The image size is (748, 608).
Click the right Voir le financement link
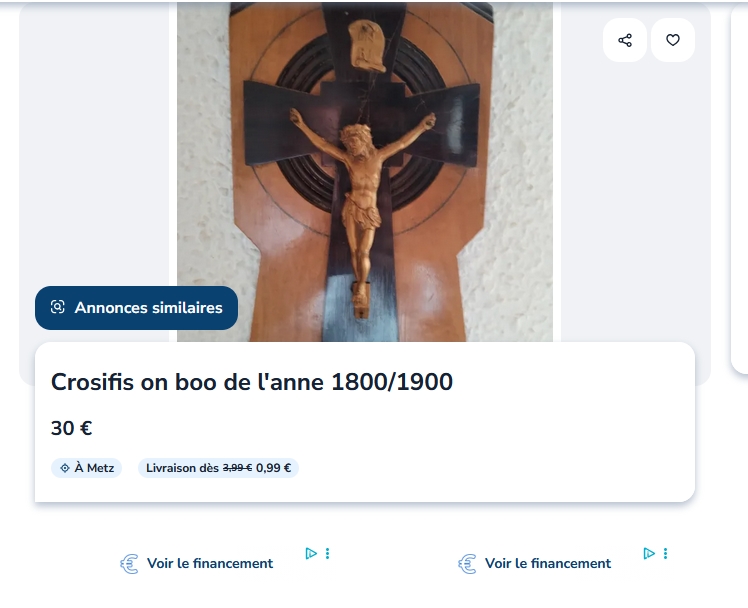(x=548, y=564)
